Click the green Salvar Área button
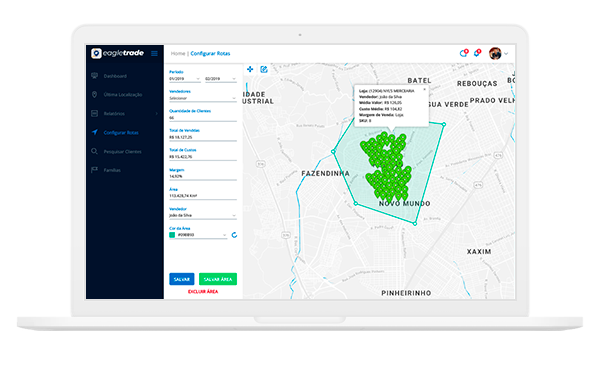Screen dimensions: 600x371 point(218,279)
